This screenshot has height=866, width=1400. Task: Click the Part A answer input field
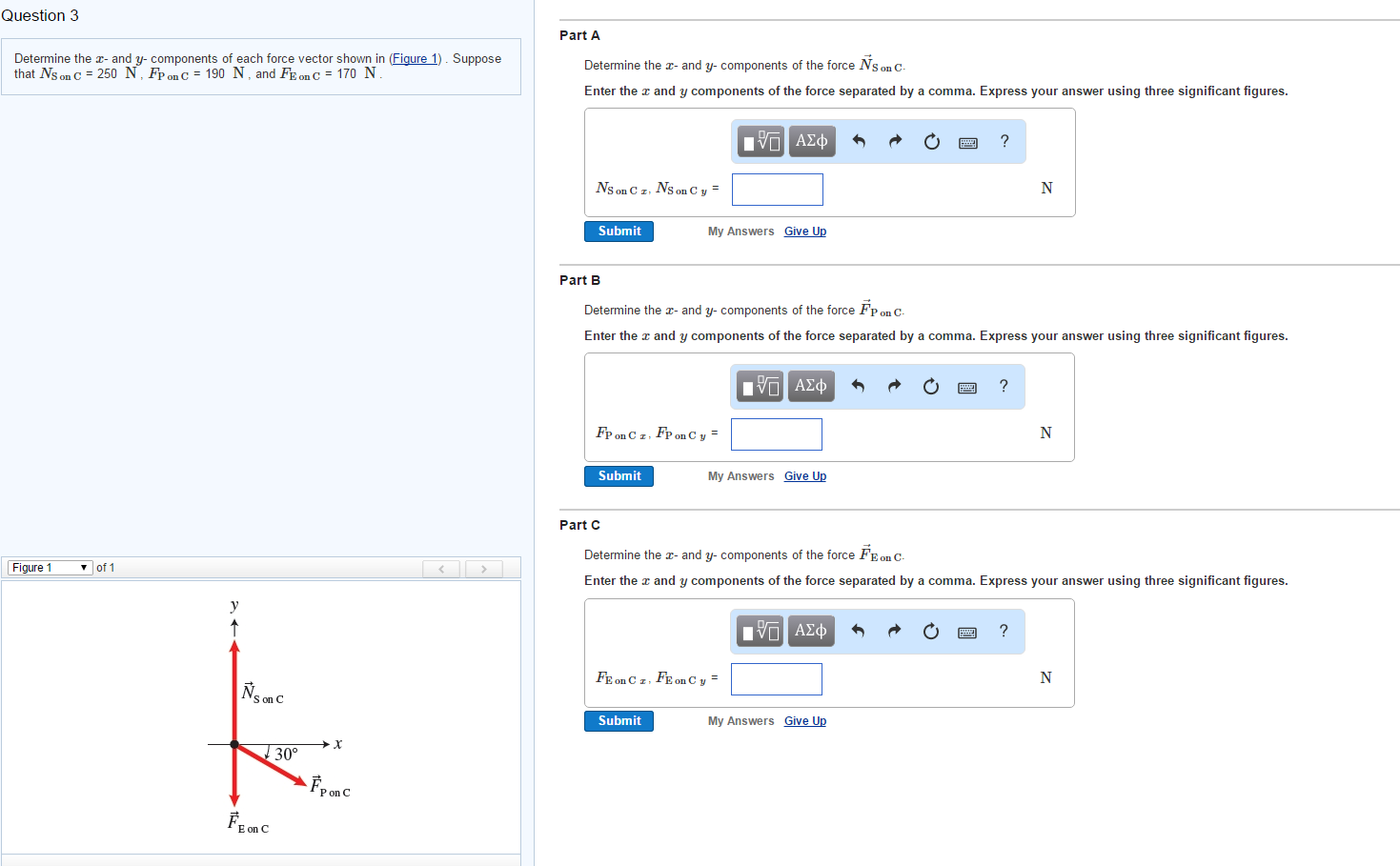[777, 189]
